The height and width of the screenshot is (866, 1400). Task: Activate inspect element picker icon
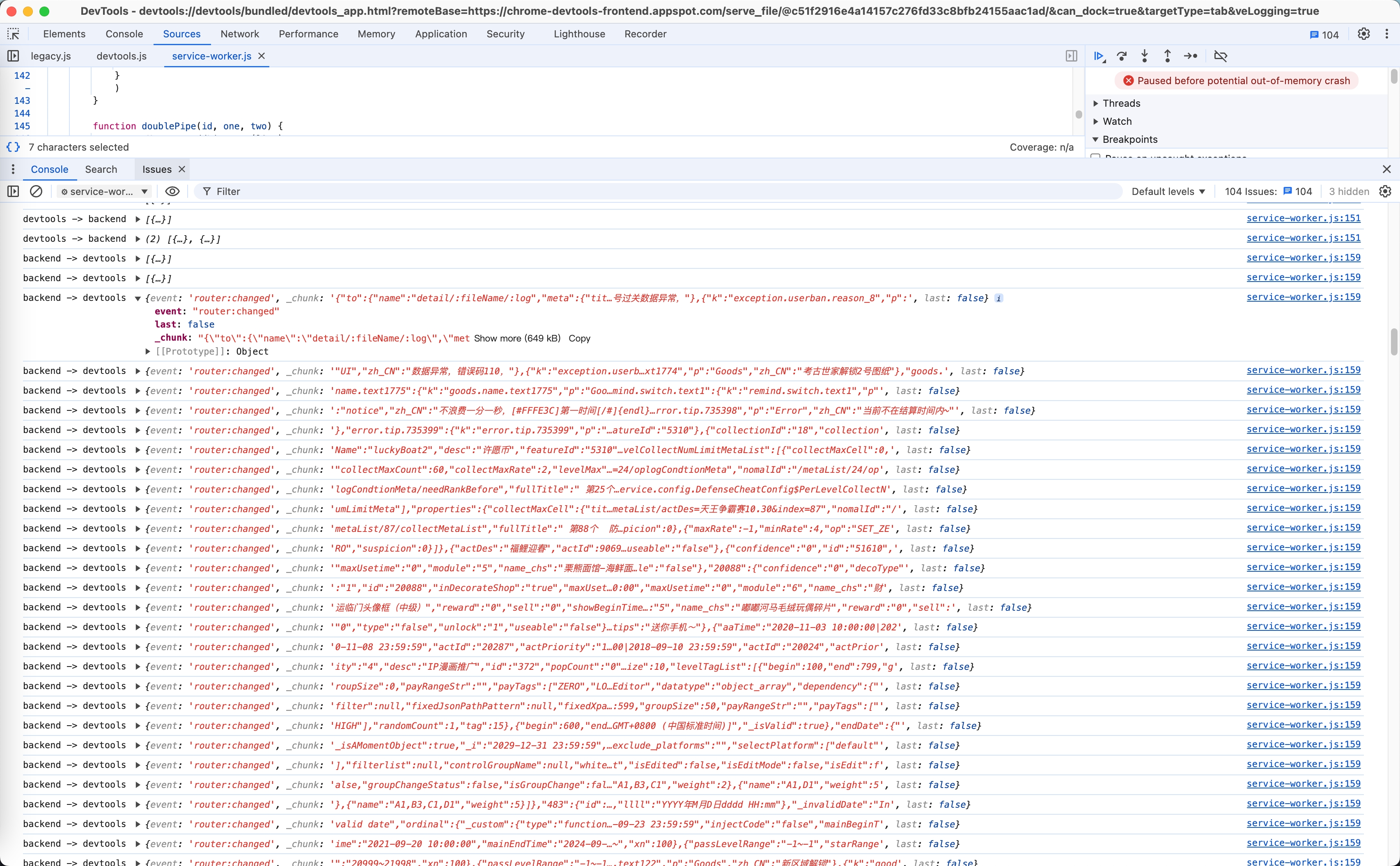pyautogui.click(x=13, y=34)
